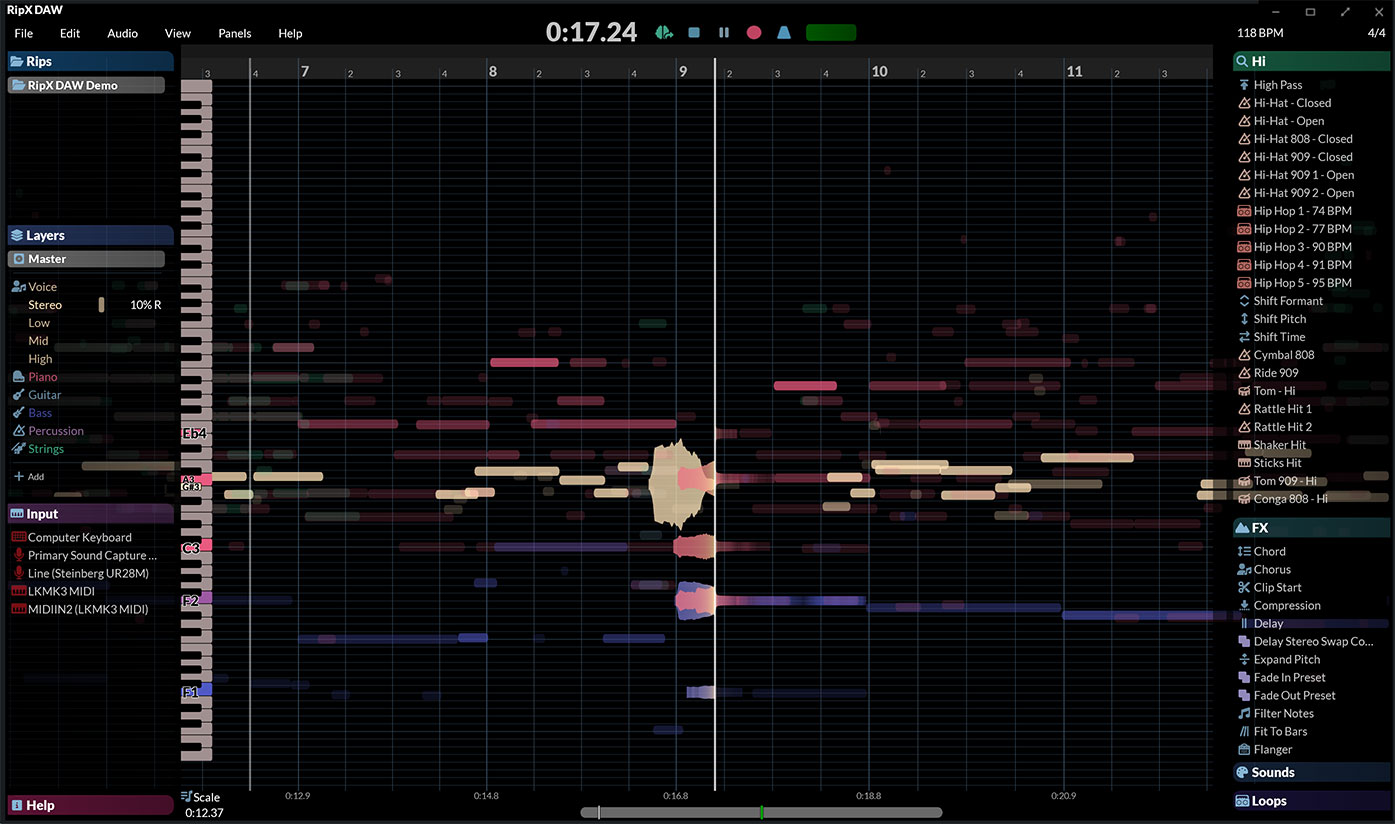Choose the Delay effect
This screenshot has width=1395, height=824.
1271,623
